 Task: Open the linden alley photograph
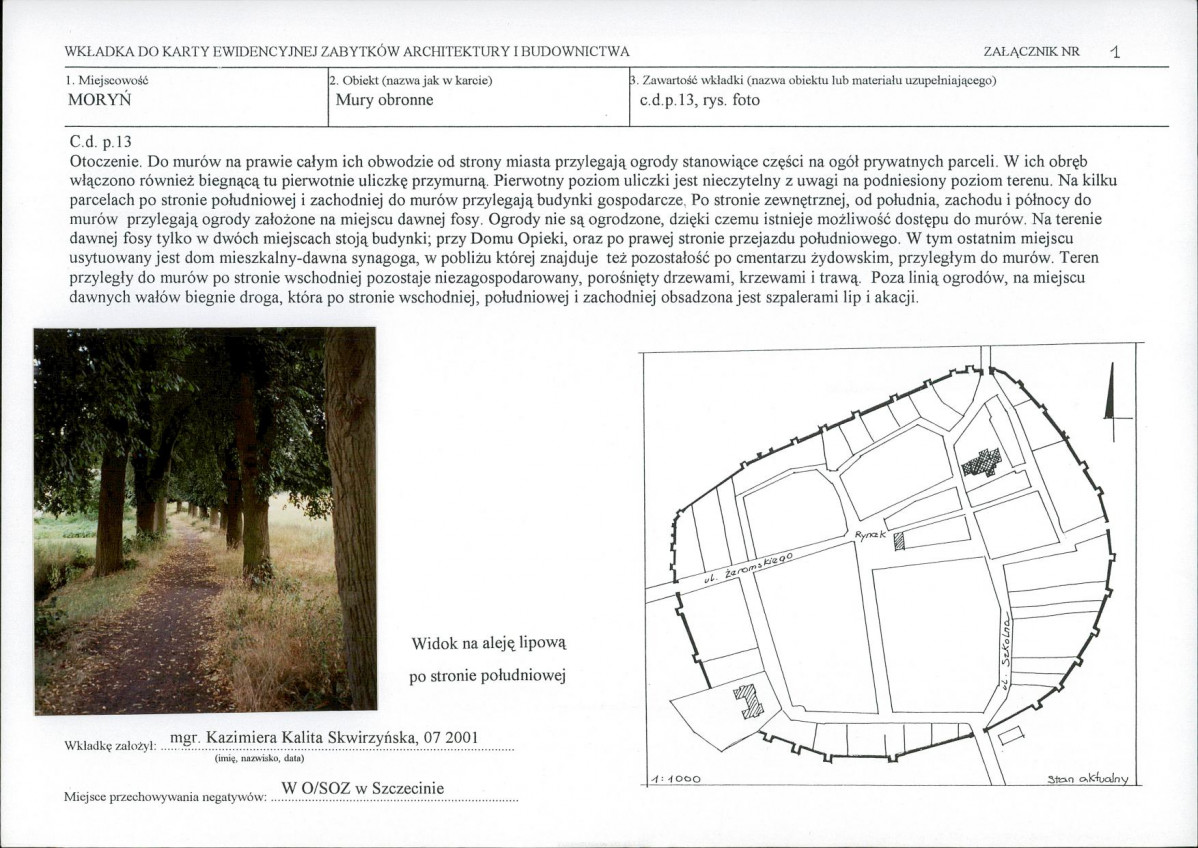(x=205, y=520)
